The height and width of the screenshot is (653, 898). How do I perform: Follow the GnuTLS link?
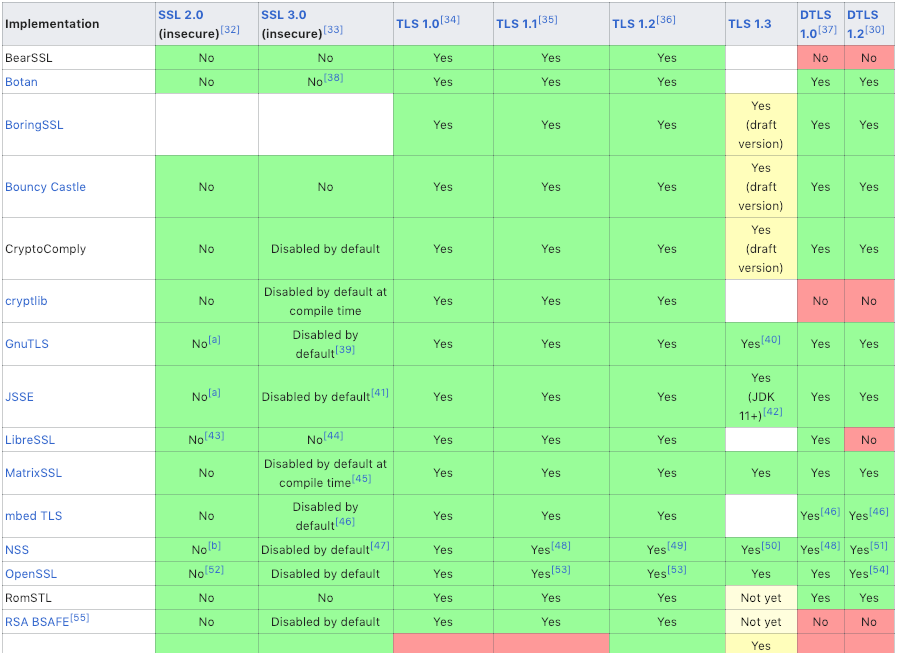point(27,344)
